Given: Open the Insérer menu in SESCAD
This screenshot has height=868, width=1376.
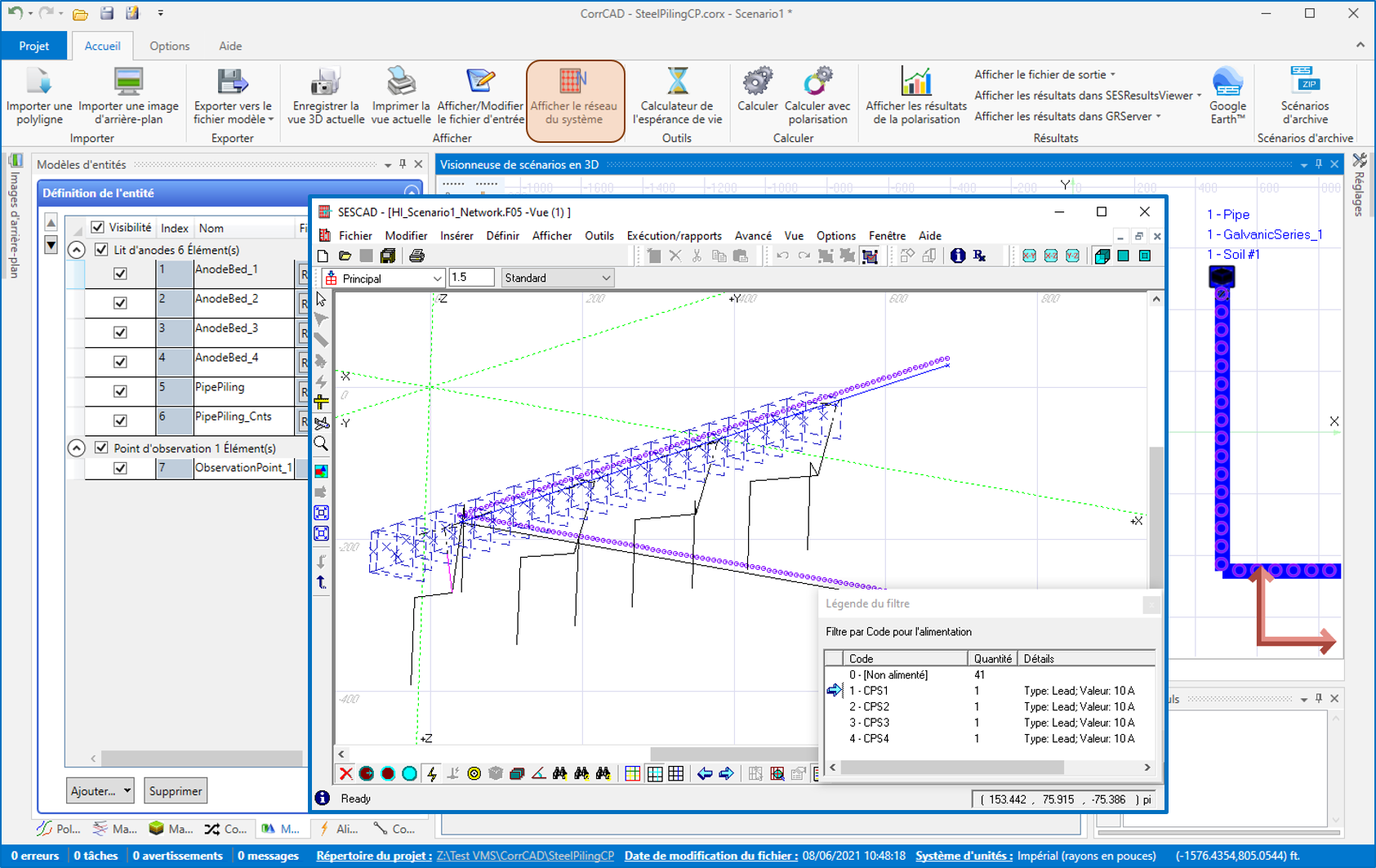Looking at the screenshot, I should 456,236.
